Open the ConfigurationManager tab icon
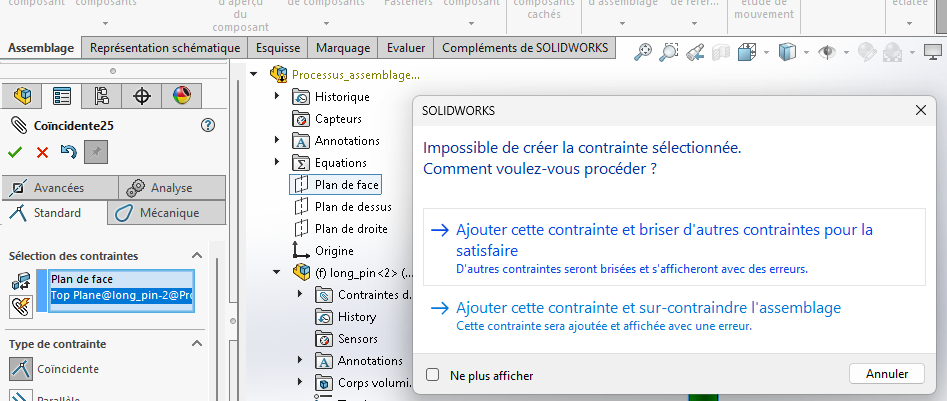 tap(101, 96)
